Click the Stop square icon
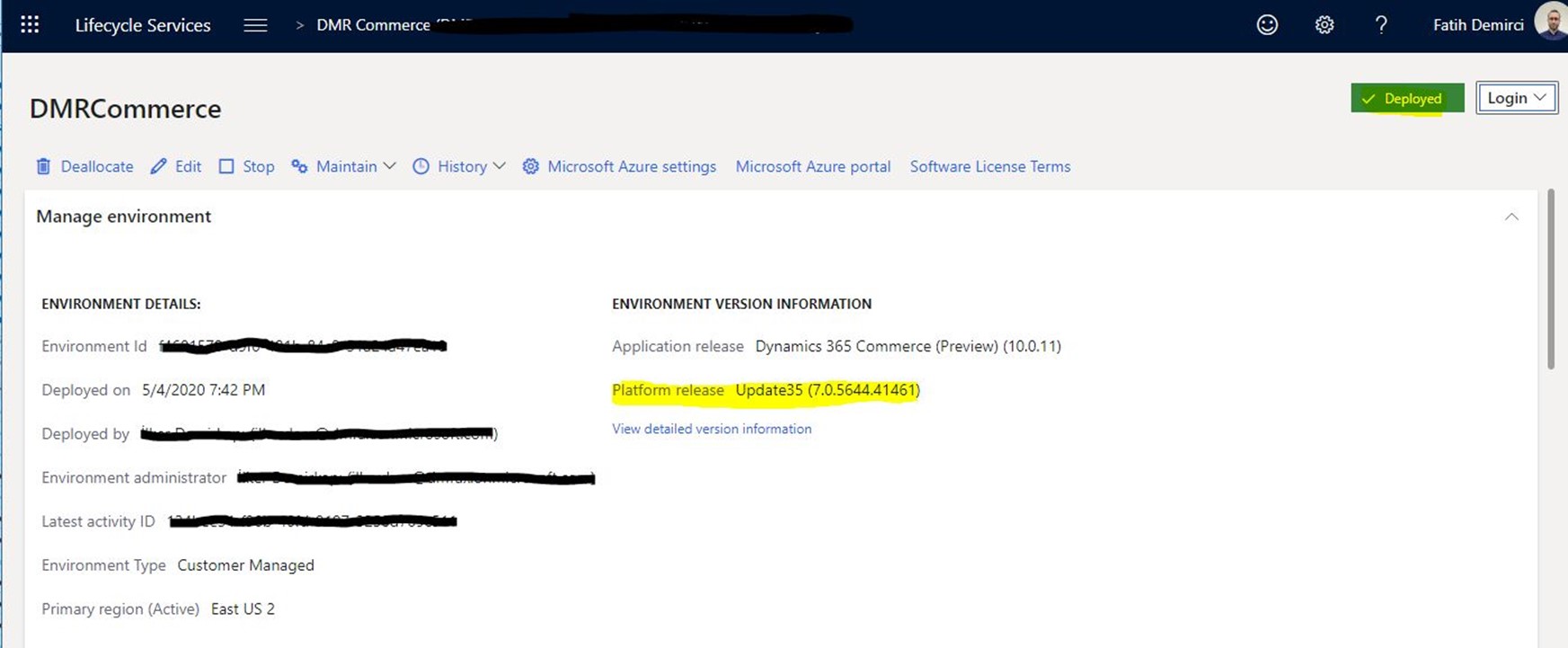This screenshot has height=648, width=1568. (x=226, y=166)
